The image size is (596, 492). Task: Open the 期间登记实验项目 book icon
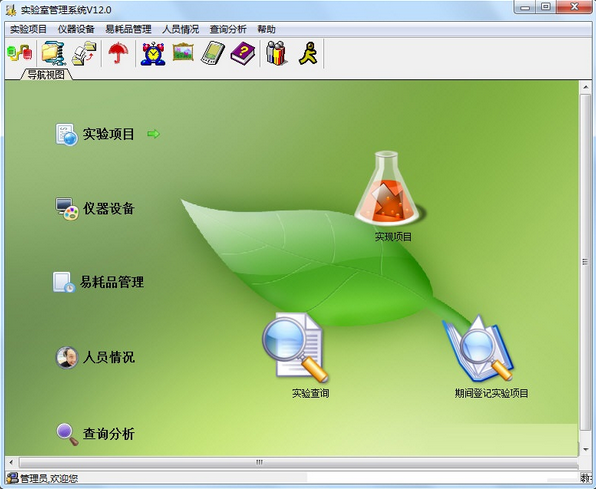[478, 348]
